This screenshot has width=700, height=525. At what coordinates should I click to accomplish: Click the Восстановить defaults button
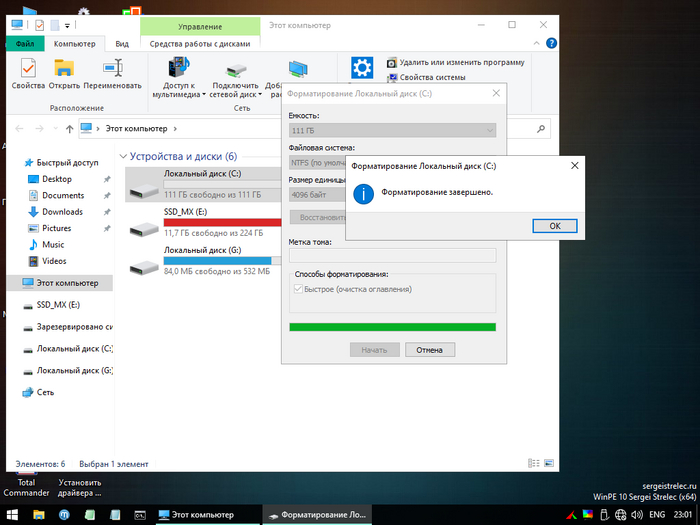(x=318, y=217)
